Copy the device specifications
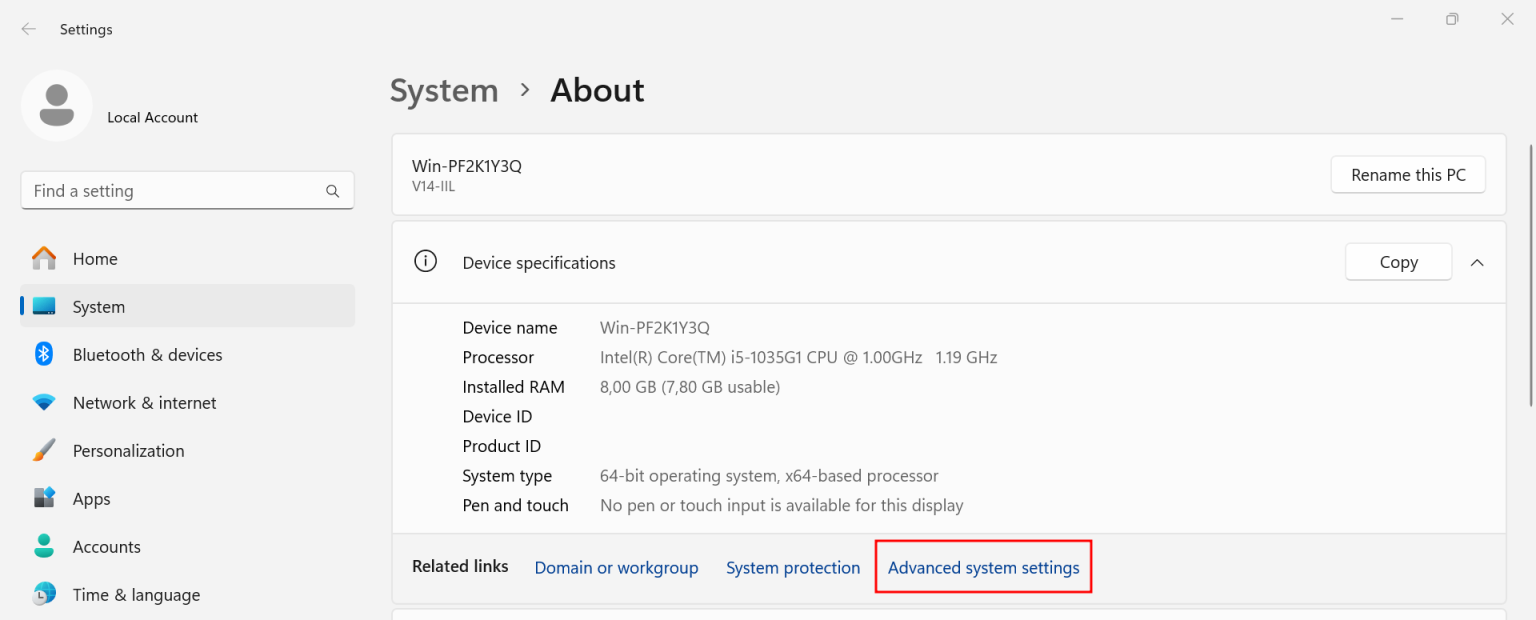1536x620 pixels. 1398,262
